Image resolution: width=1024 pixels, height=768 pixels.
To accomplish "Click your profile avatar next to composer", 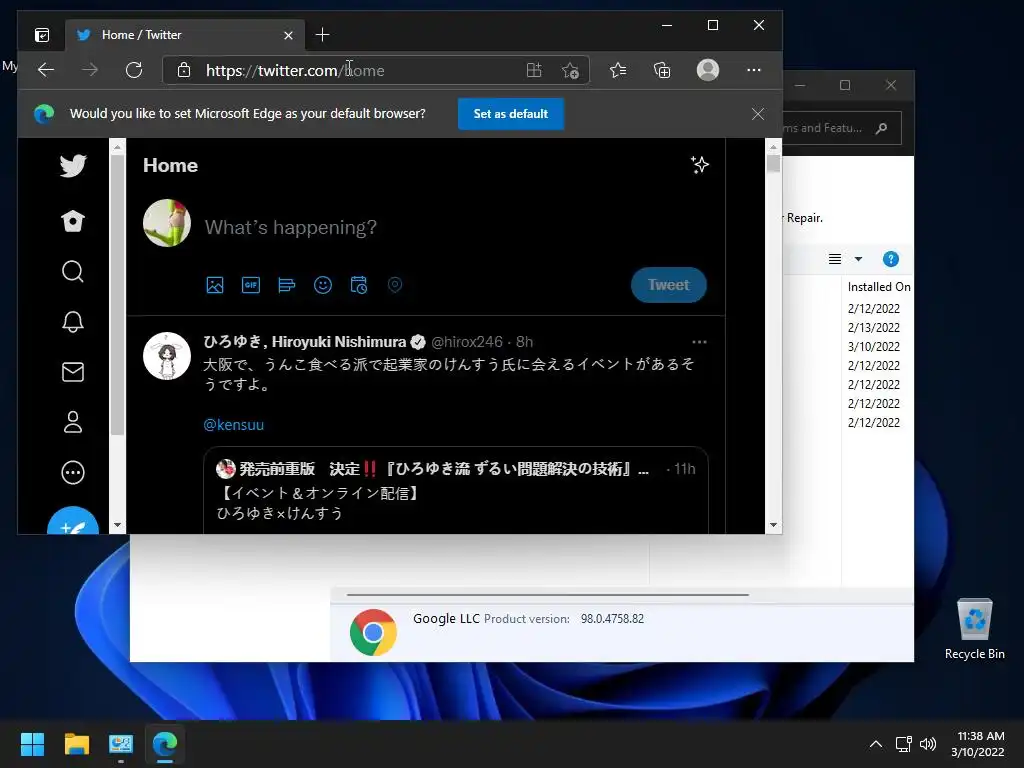I will click(167, 223).
